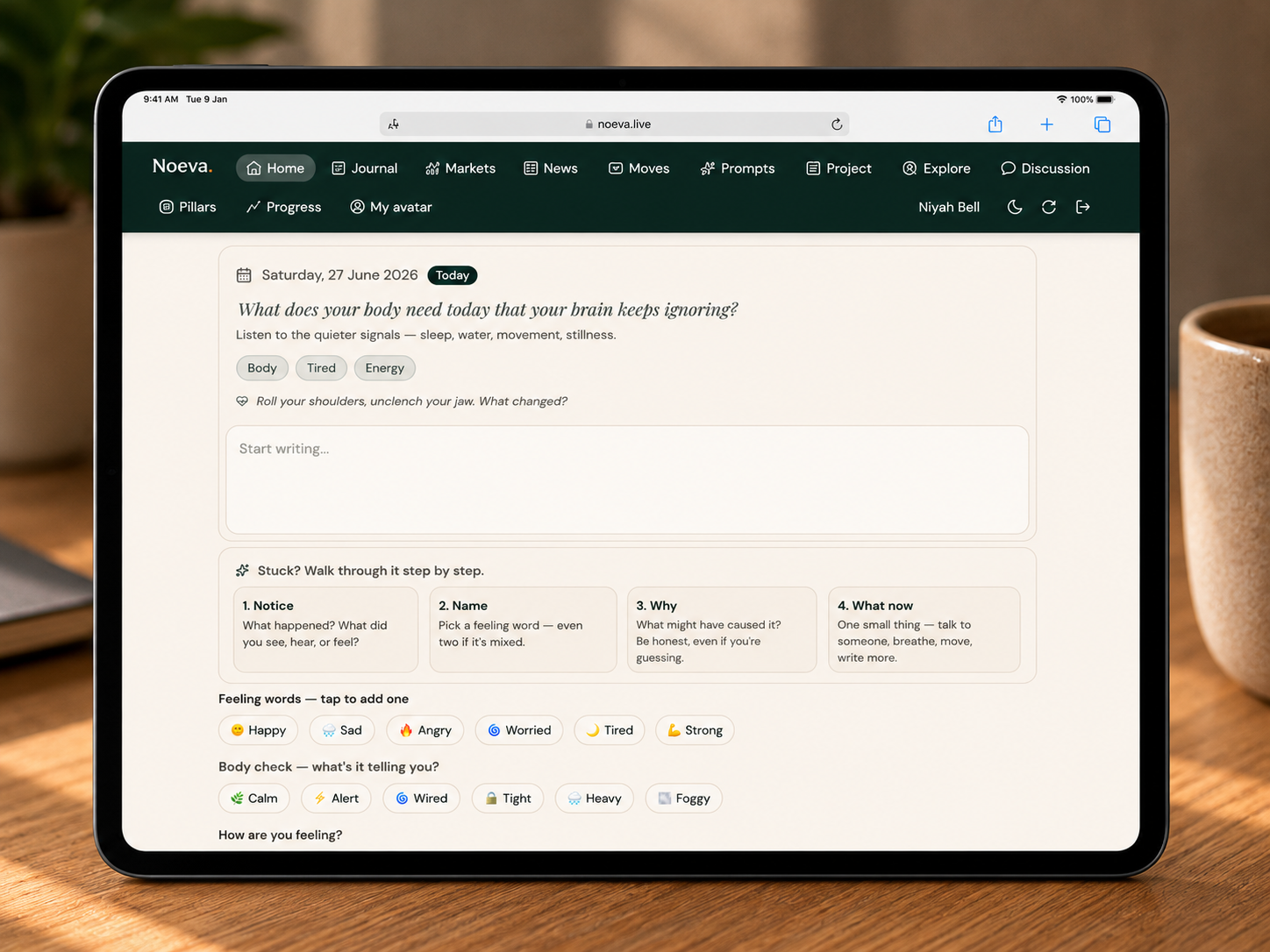Add the Tired feeling word chip with moon
Screen dimensions: 1270x952
610,730
